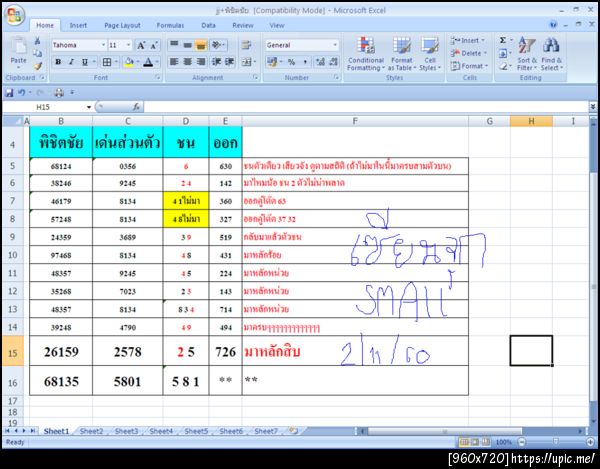The image size is (600, 469).
Task: Click Increase Decimal icon
Action: (x=321, y=62)
